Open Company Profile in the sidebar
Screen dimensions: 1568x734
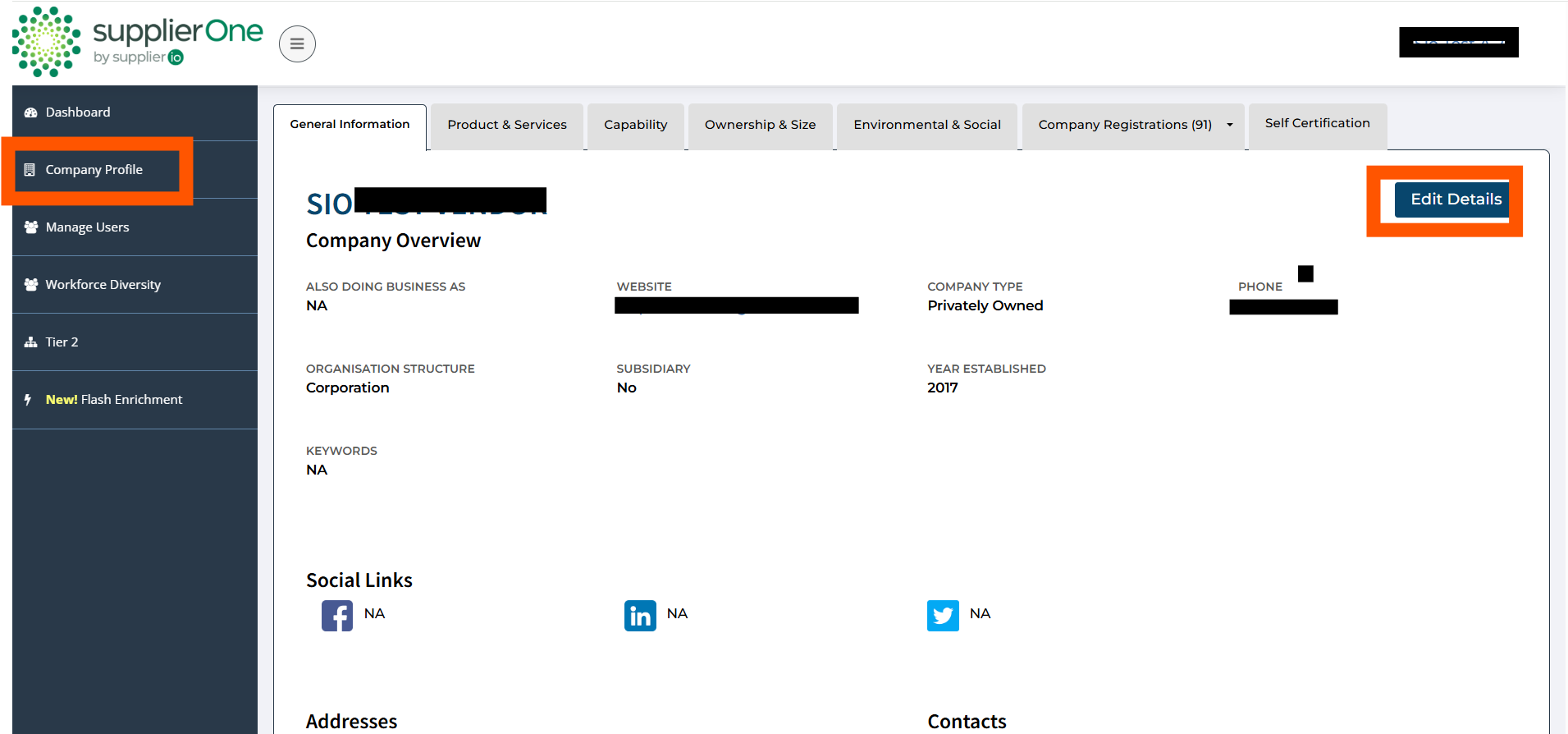point(94,170)
